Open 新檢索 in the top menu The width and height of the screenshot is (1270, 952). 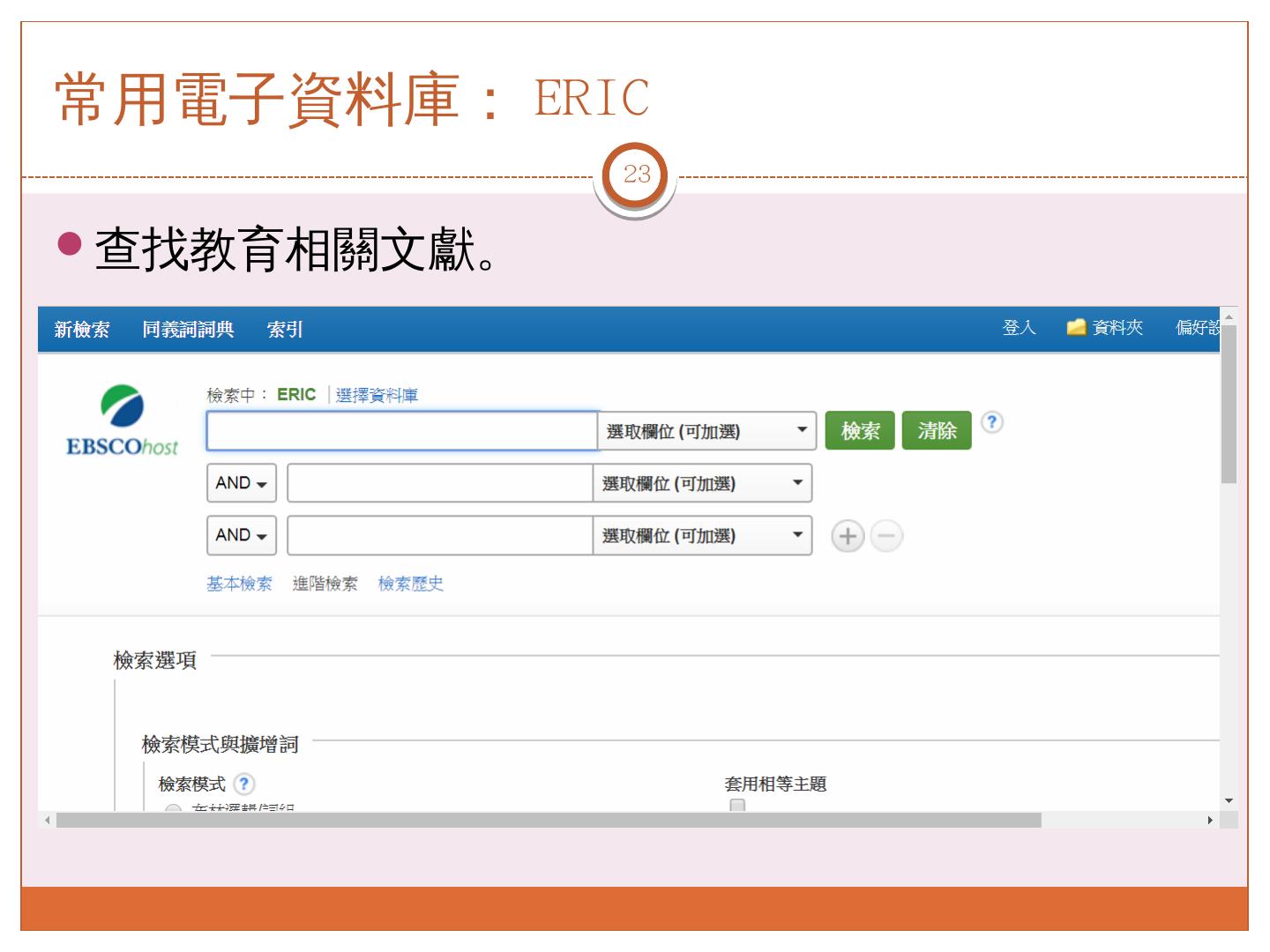(82, 330)
